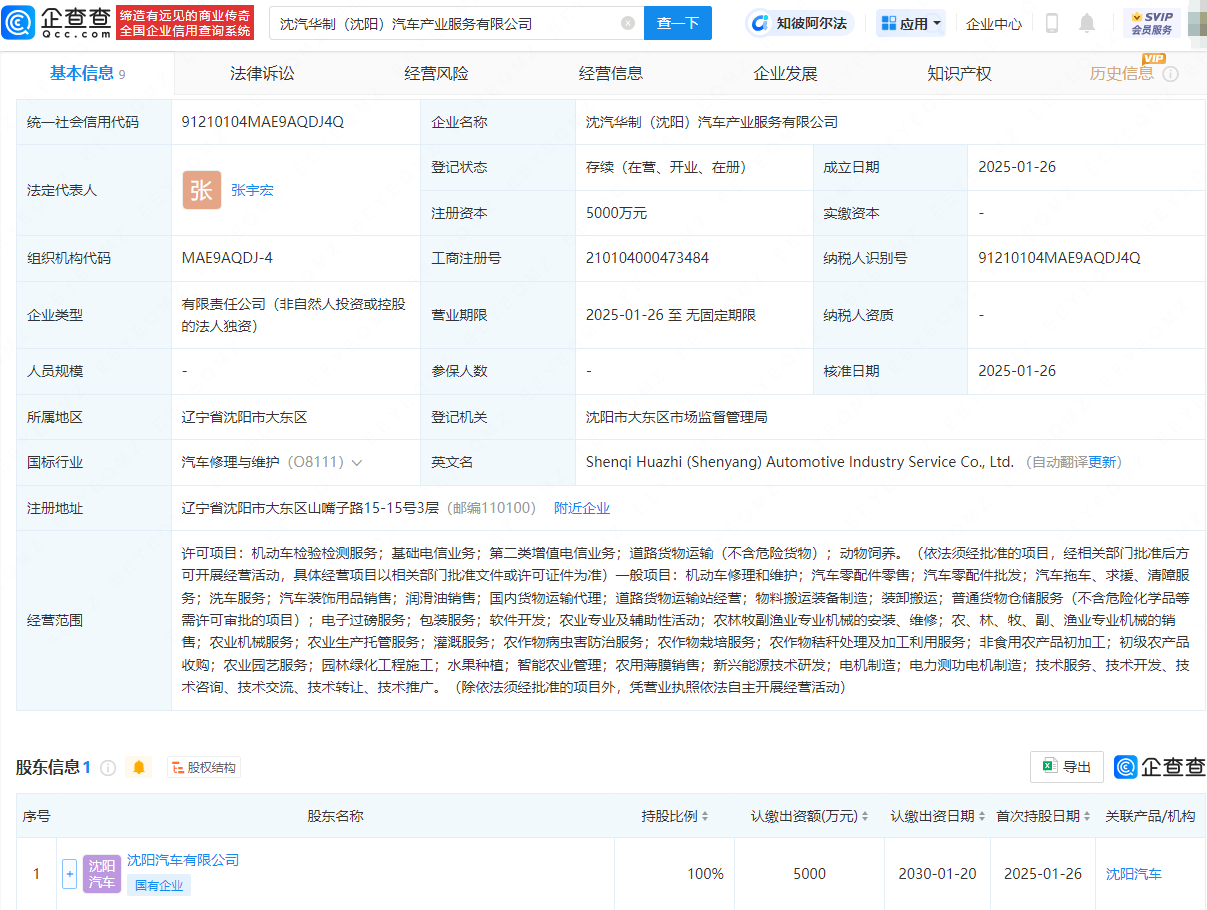Click organization code MAE9AQDJ-4

[227, 258]
